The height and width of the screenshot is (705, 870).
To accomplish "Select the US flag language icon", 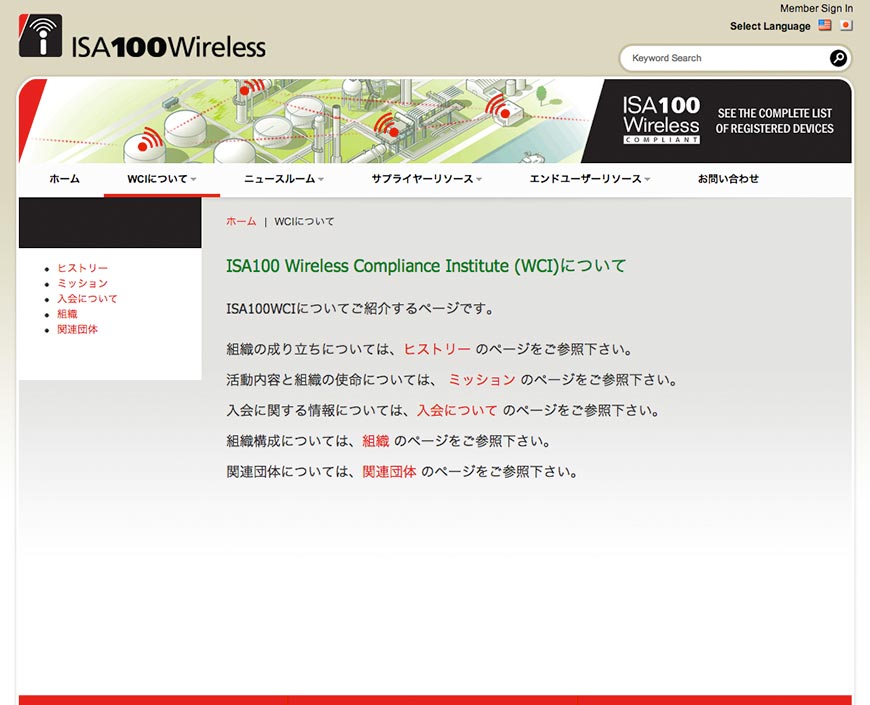I will pyautogui.click(x=825, y=25).
